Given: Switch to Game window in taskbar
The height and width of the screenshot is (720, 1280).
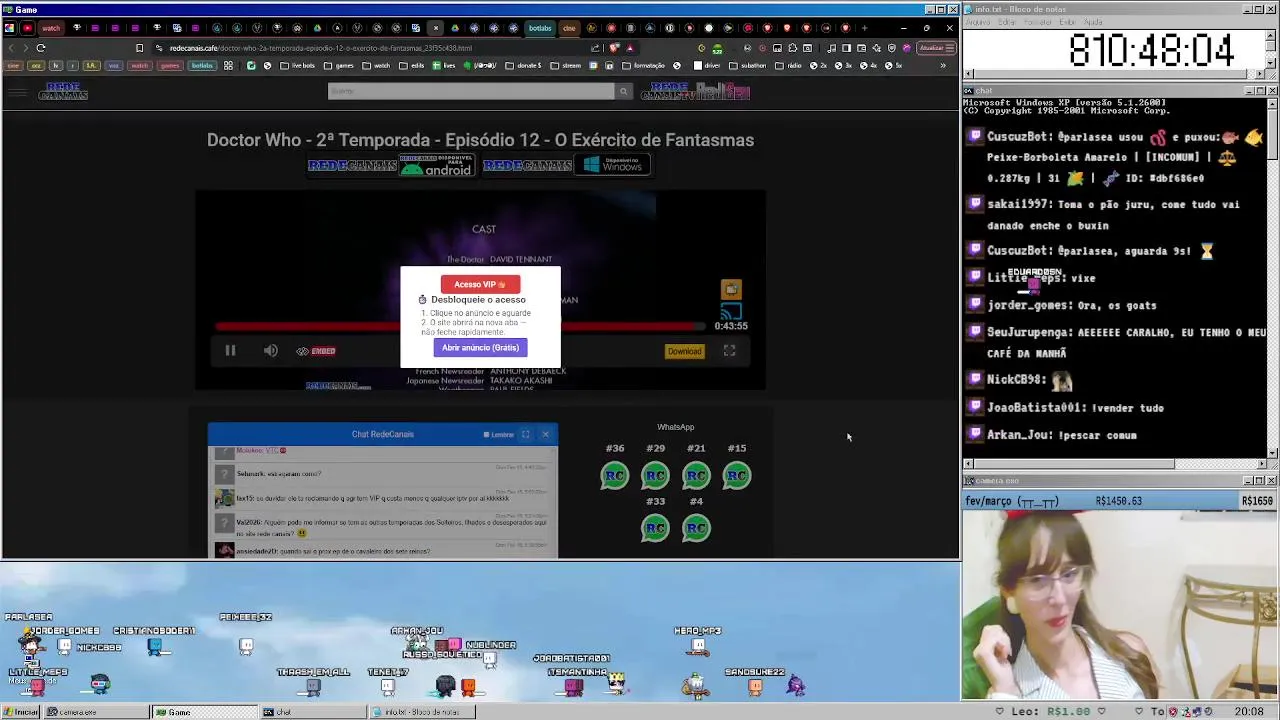Looking at the screenshot, I should [x=203, y=712].
